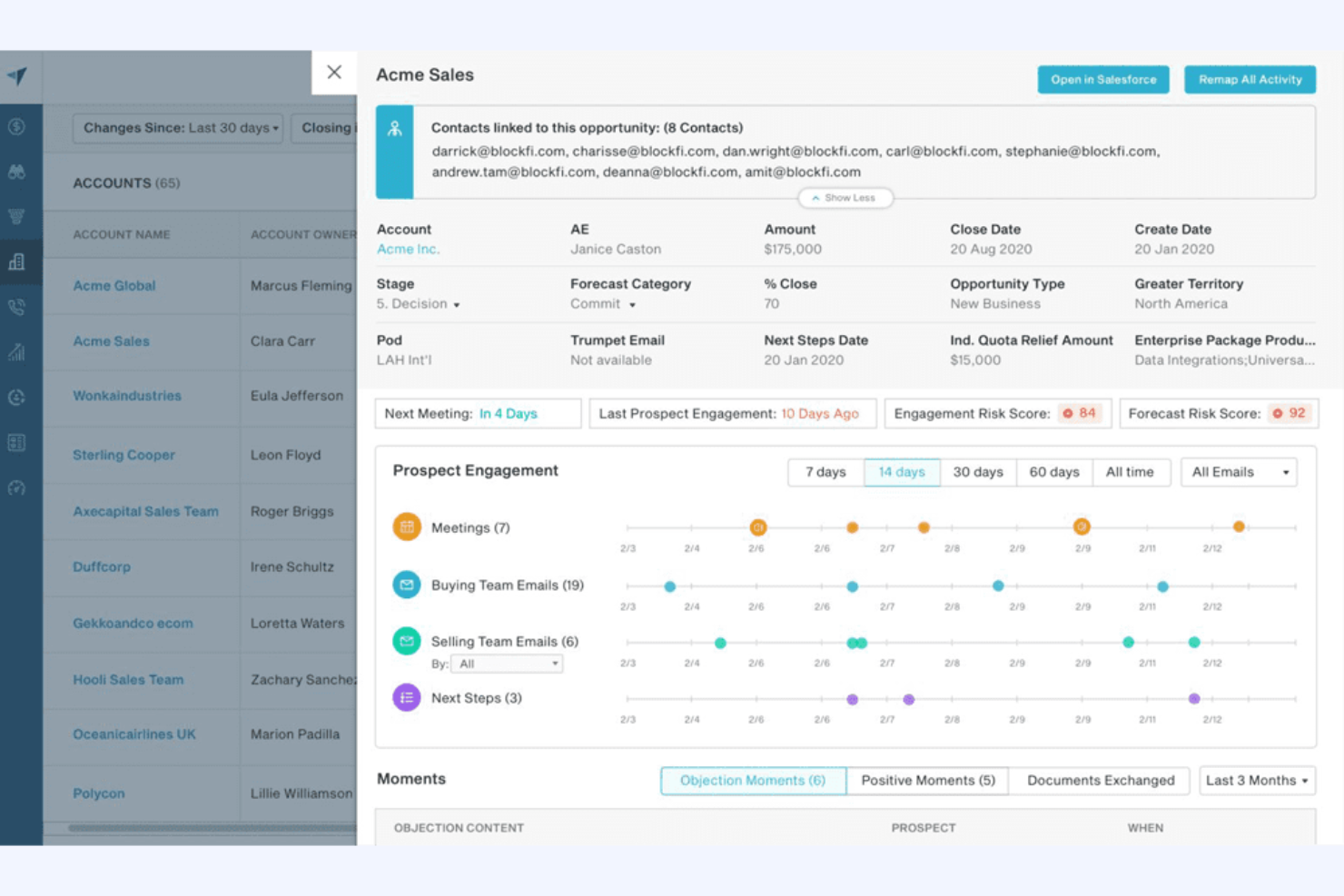The image size is (1344, 896).
Task: Select the 7 days range option
Action: pos(825,472)
